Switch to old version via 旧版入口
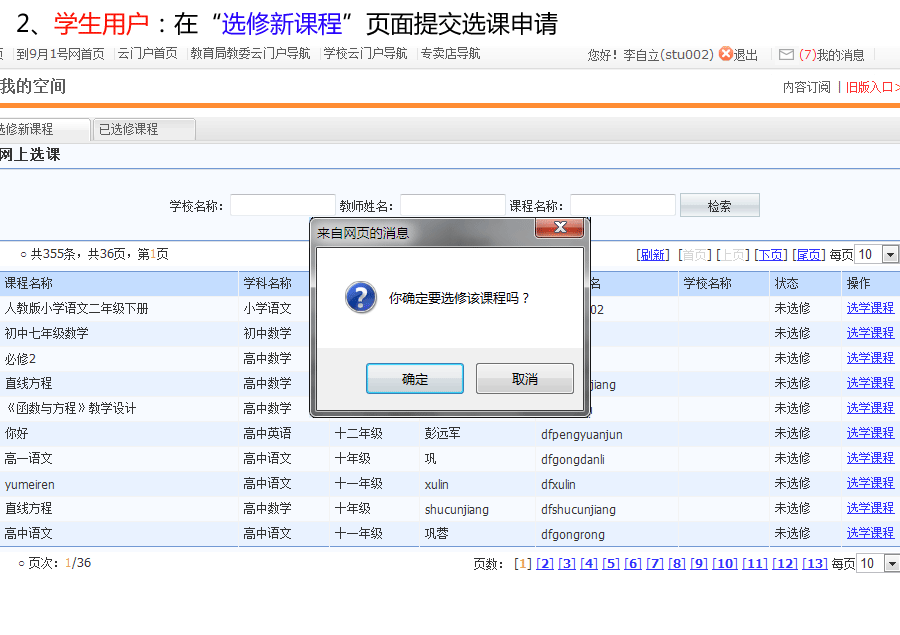Image resolution: width=900 pixels, height=635 pixels. [870, 87]
